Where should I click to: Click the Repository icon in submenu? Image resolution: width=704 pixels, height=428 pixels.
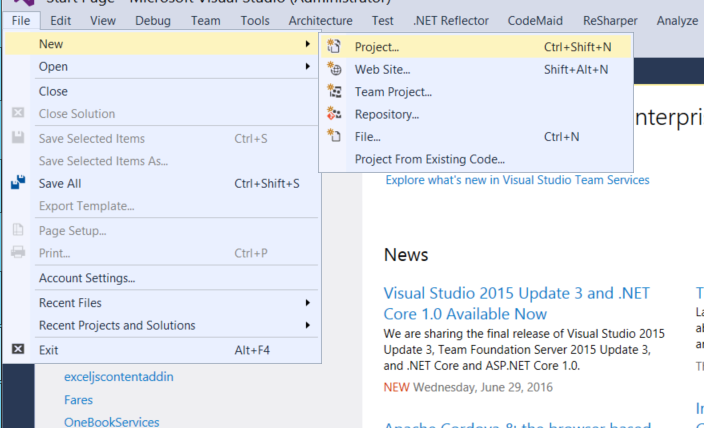click(x=334, y=114)
